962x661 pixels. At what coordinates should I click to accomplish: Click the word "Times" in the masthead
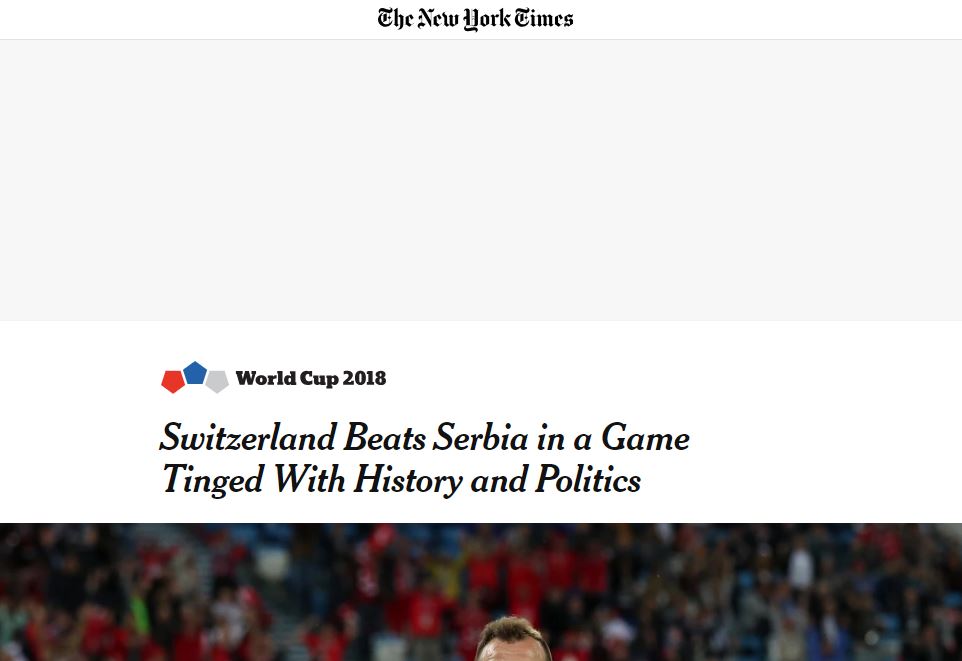[x=545, y=19]
